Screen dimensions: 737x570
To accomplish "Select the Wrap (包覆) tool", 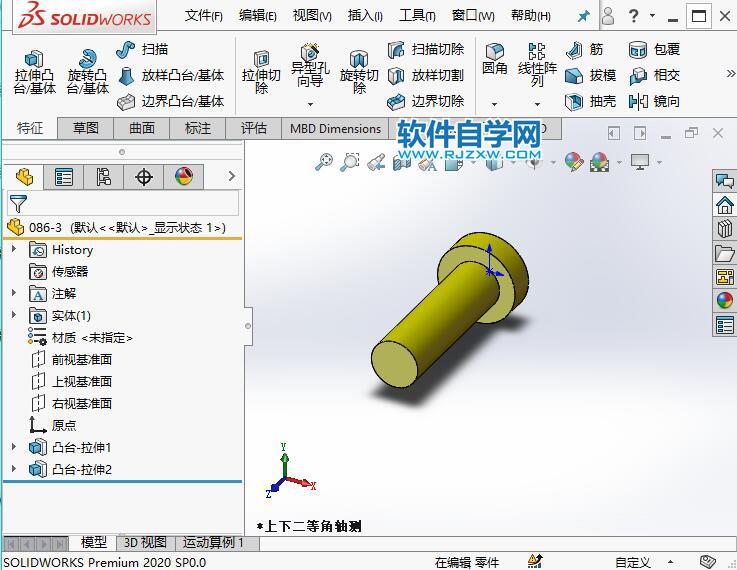I will (654, 49).
